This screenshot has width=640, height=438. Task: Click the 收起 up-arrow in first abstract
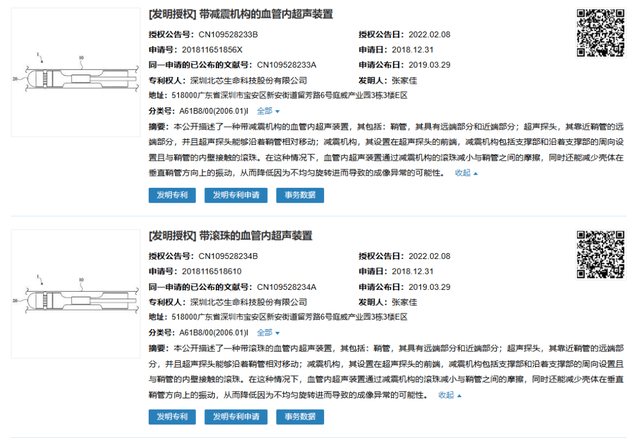click(476, 173)
